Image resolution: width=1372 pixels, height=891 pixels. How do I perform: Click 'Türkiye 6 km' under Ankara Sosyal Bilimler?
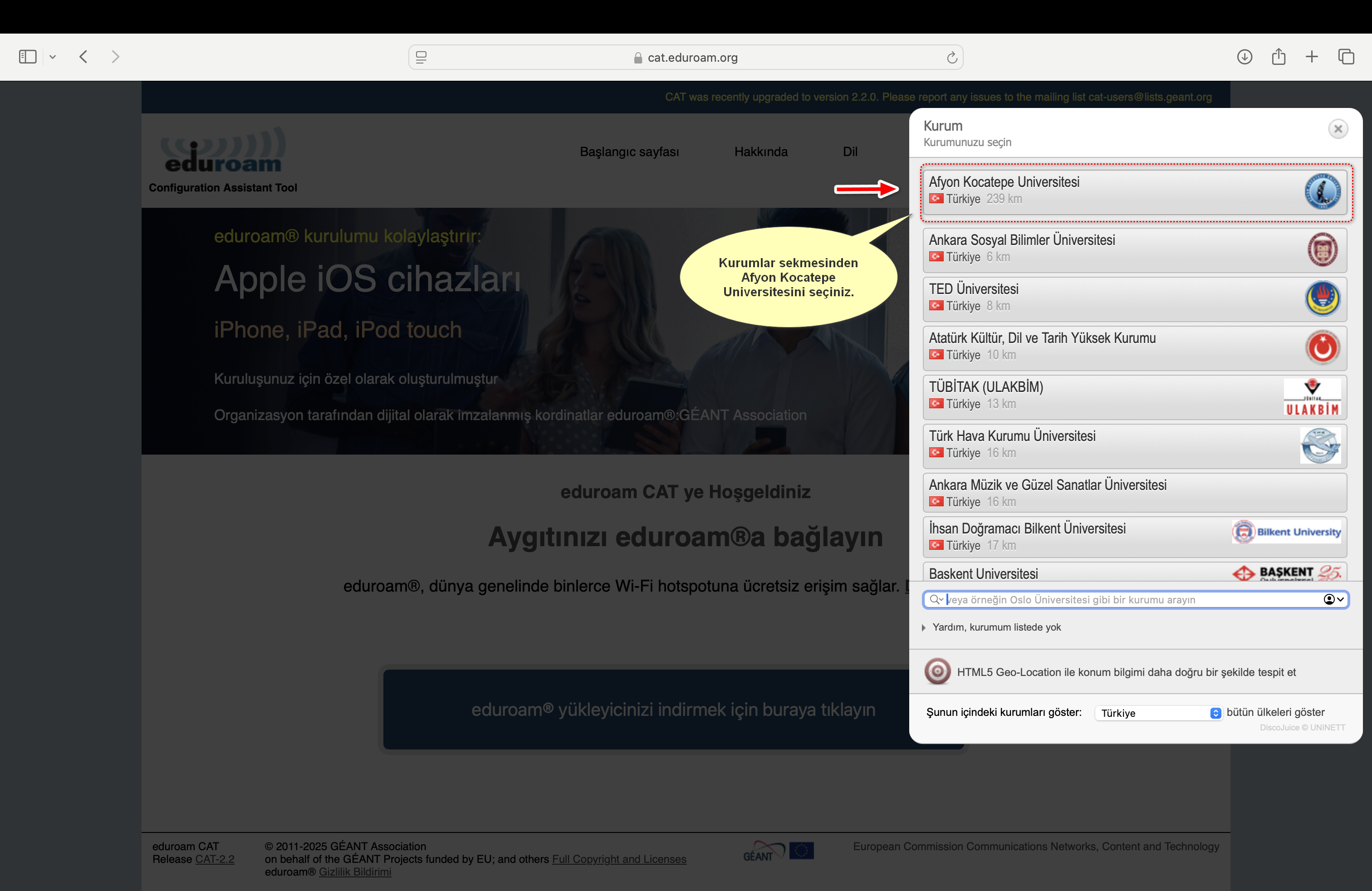pos(970,257)
